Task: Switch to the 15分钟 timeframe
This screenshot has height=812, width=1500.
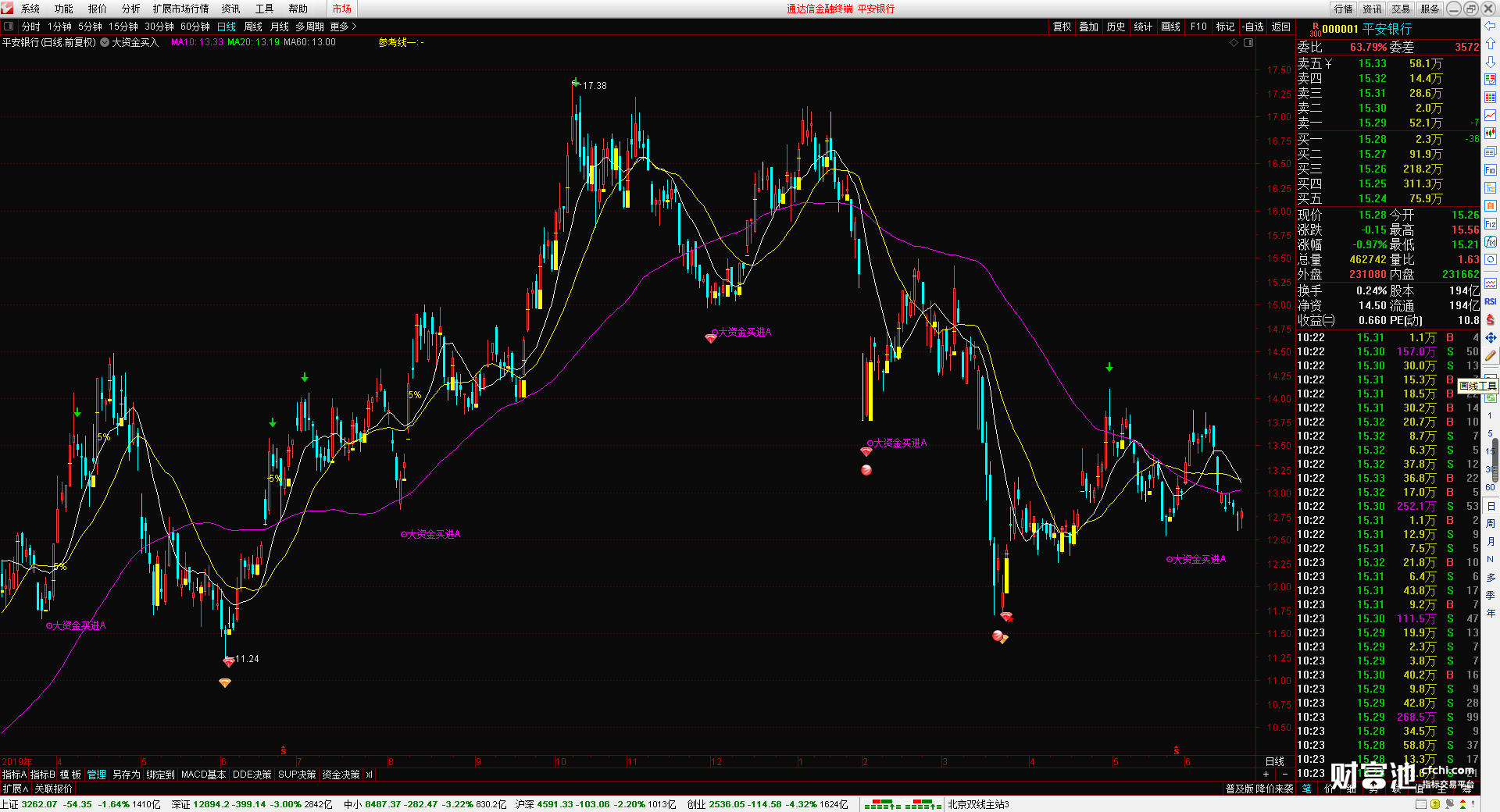Action: click(123, 27)
